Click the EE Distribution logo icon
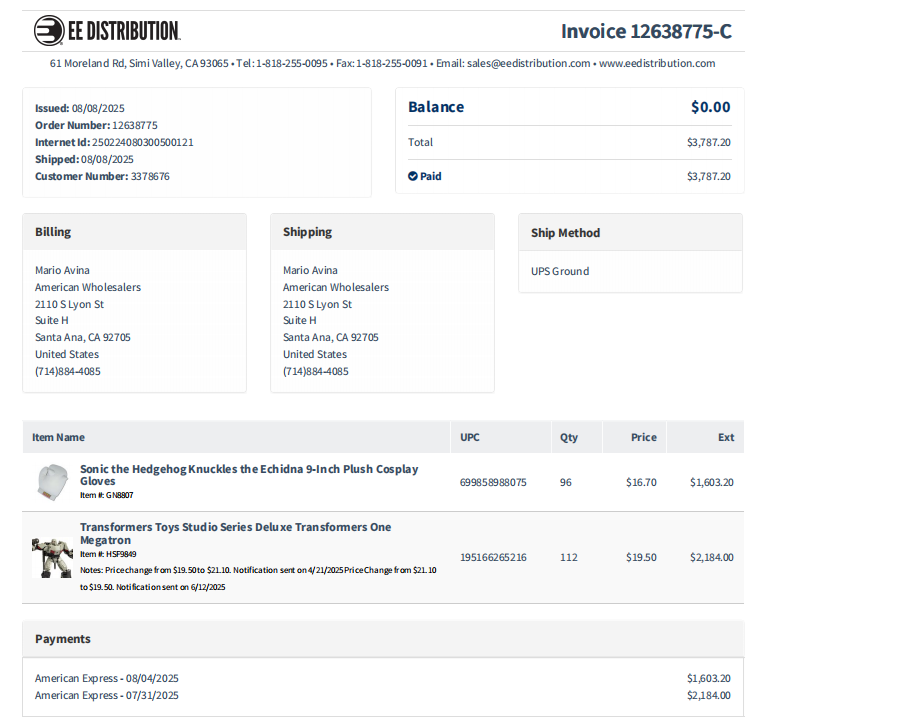The image size is (921, 720). click(49, 31)
